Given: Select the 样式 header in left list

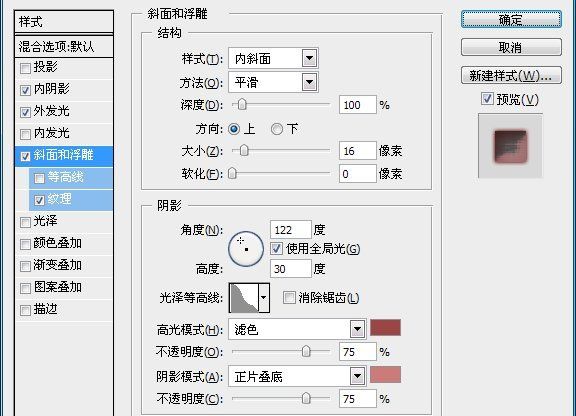Looking at the screenshot, I should (64, 22).
